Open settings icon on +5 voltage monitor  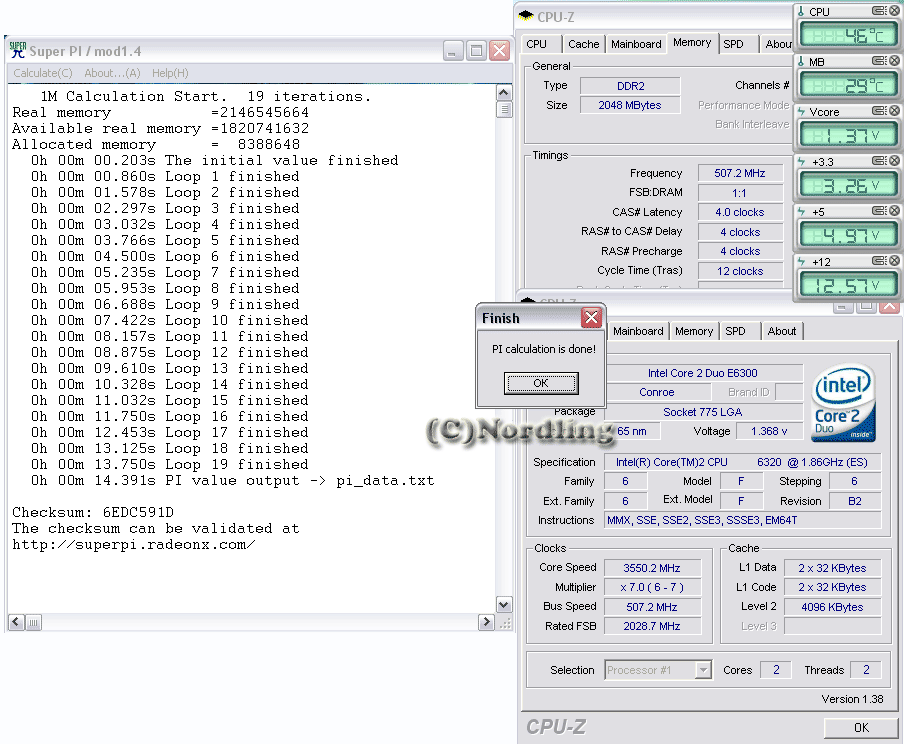(x=879, y=211)
